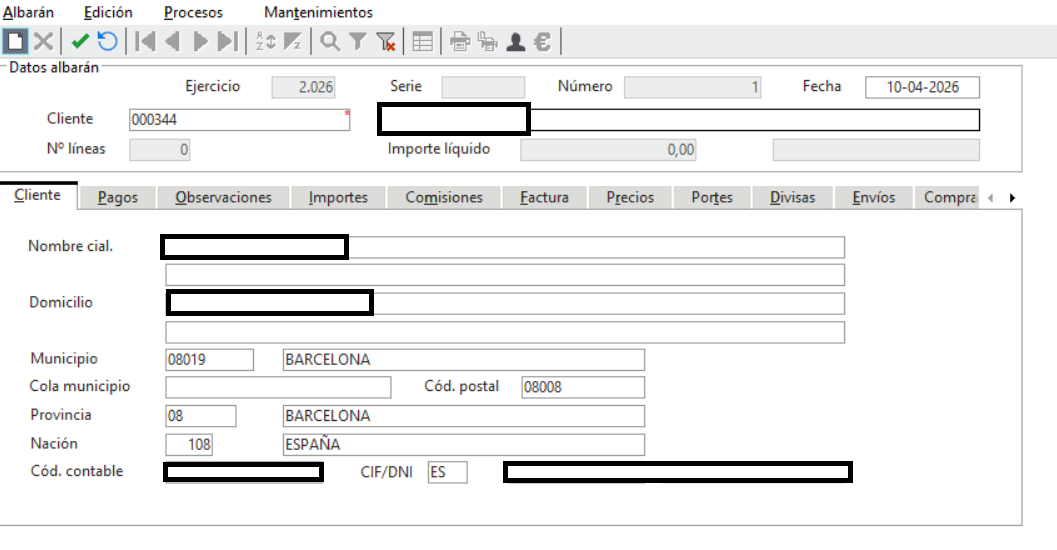The image size is (1057, 550).
Task: Switch to the Pagos tab
Action: [x=118, y=197]
